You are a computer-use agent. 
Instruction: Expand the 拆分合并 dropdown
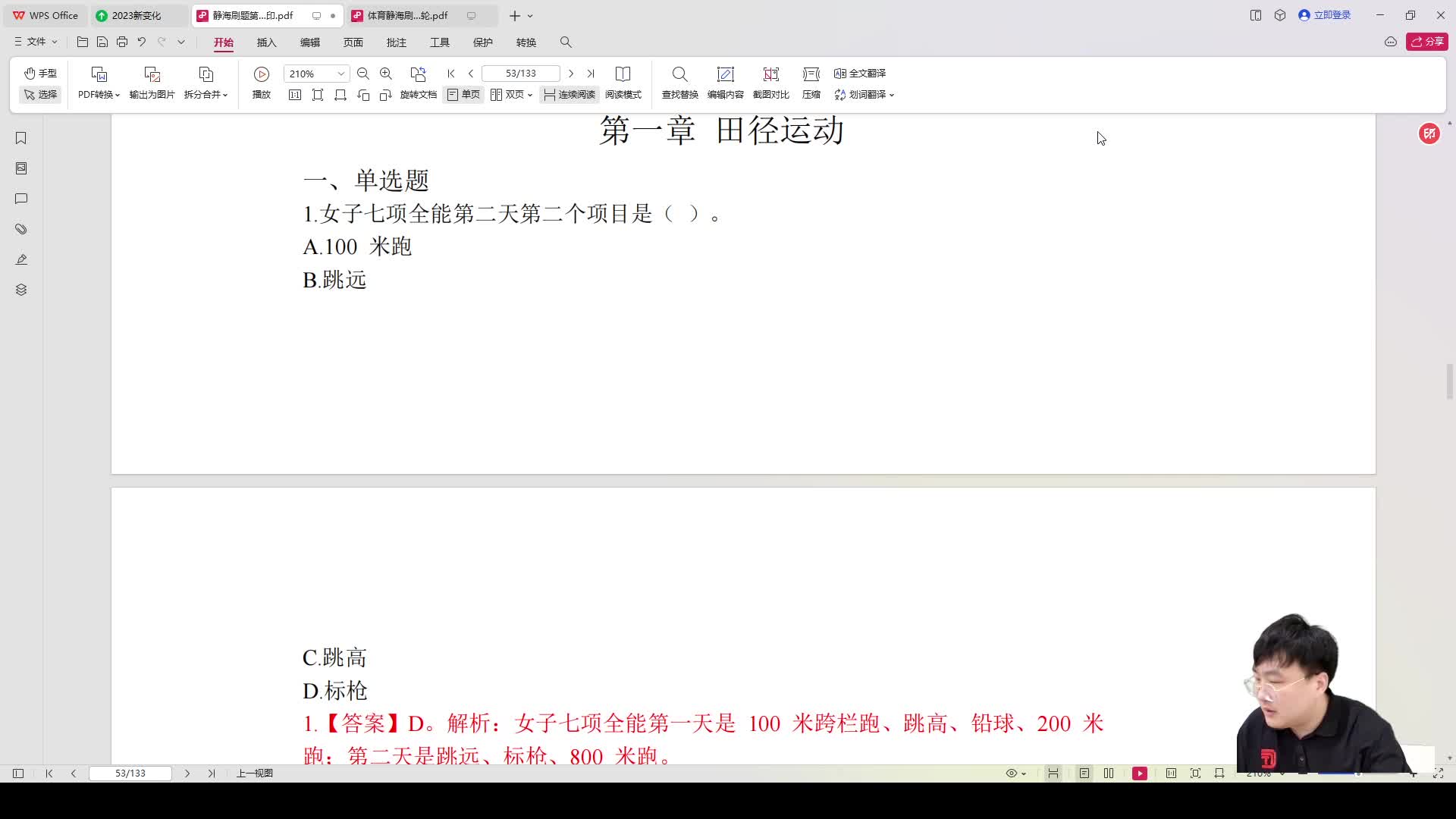pyautogui.click(x=206, y=95)
